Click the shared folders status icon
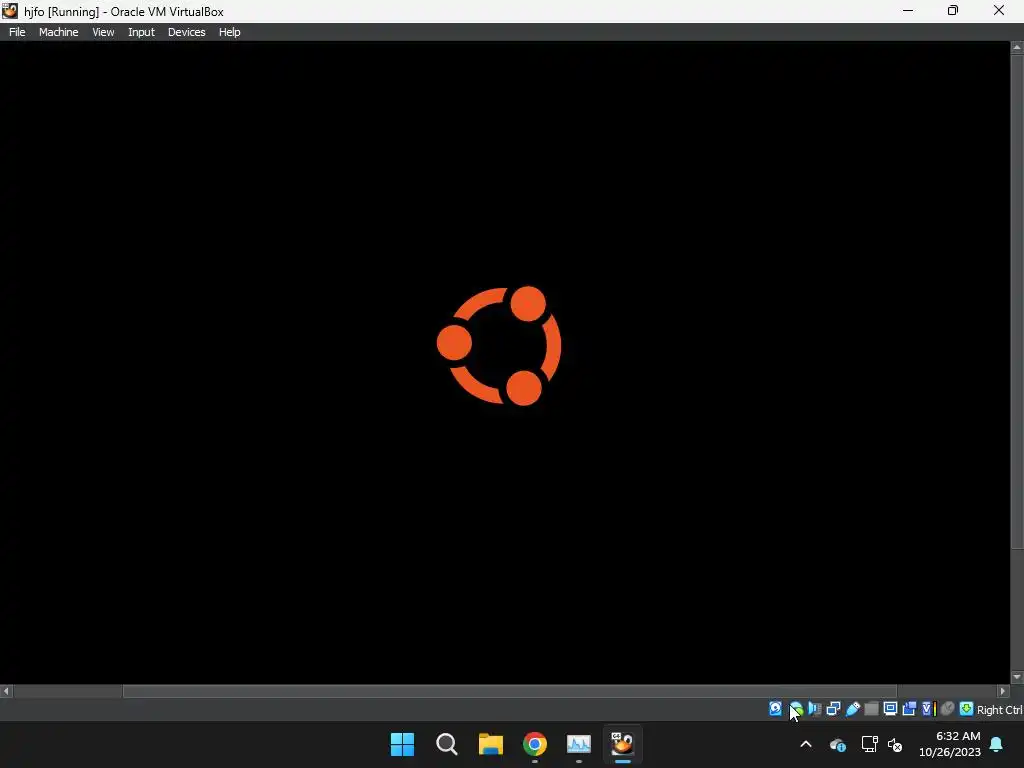Image resolution: width=1024 pixels, height=768 pixels. click(x=871, y=709)
